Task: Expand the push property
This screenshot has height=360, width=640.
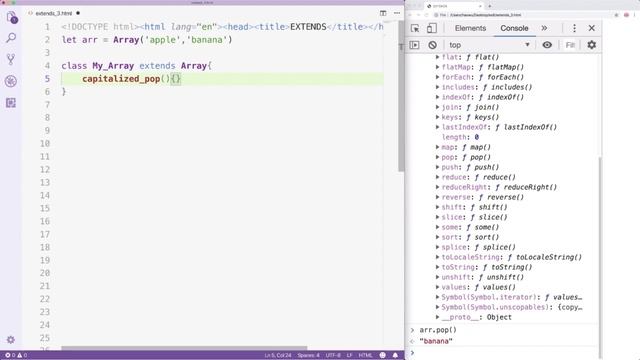Action: pos(438,167)
